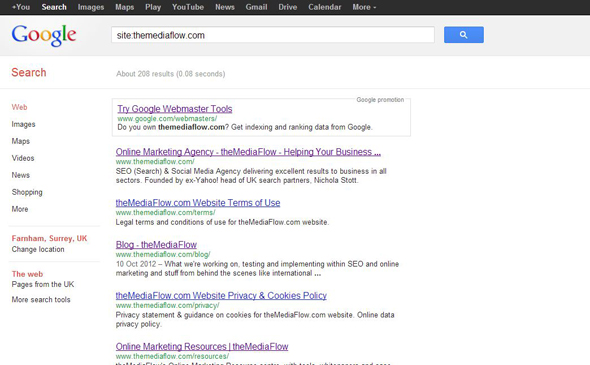
Task: Open Try Google Webmaster Tools link
Action: click(x=175, y=109)
